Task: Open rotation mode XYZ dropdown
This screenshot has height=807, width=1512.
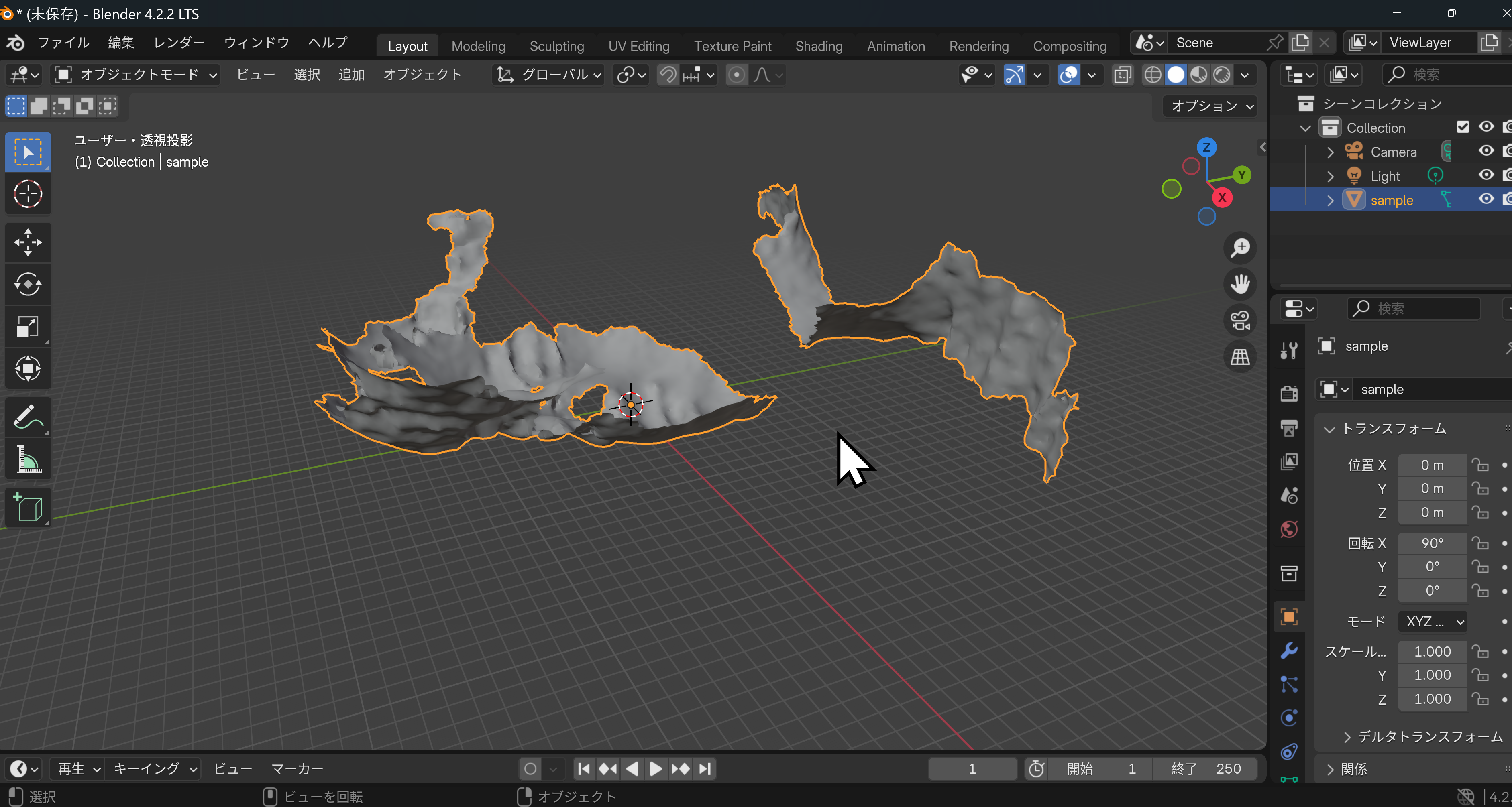Action: pyautogui.click(x=1433, y=621)
